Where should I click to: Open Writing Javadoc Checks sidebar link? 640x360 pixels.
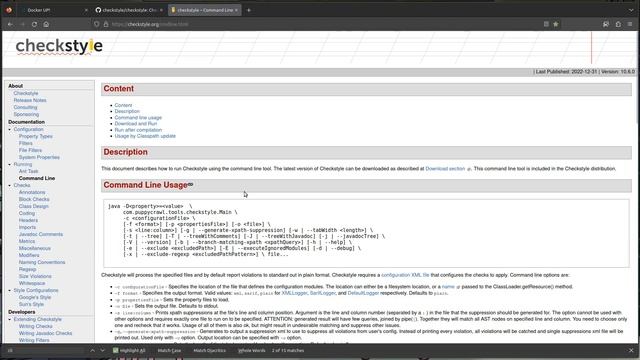click(x=45, y=333)
